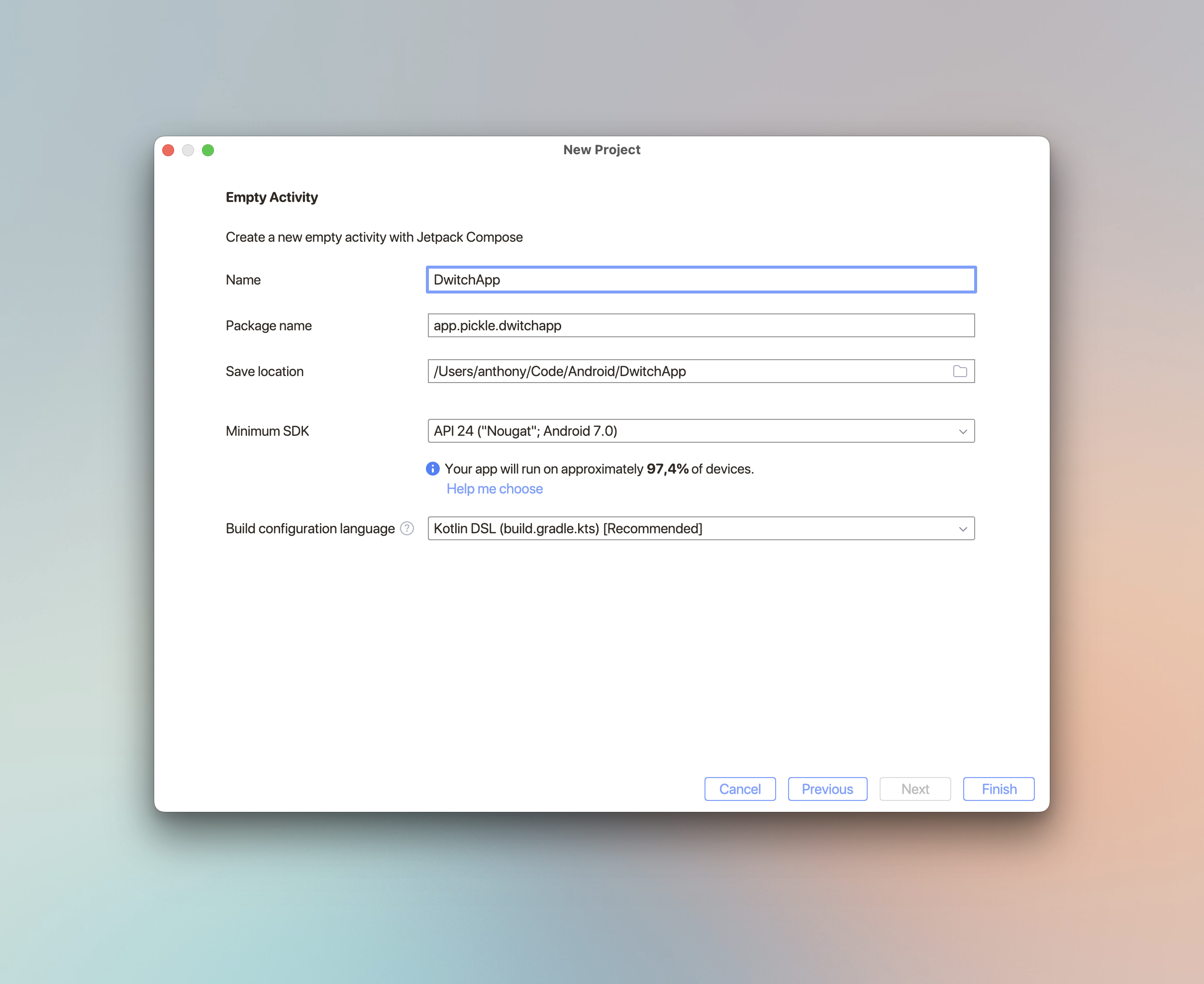Click the Empty Activity heading

pyautogui.click(x=272, y=197)
